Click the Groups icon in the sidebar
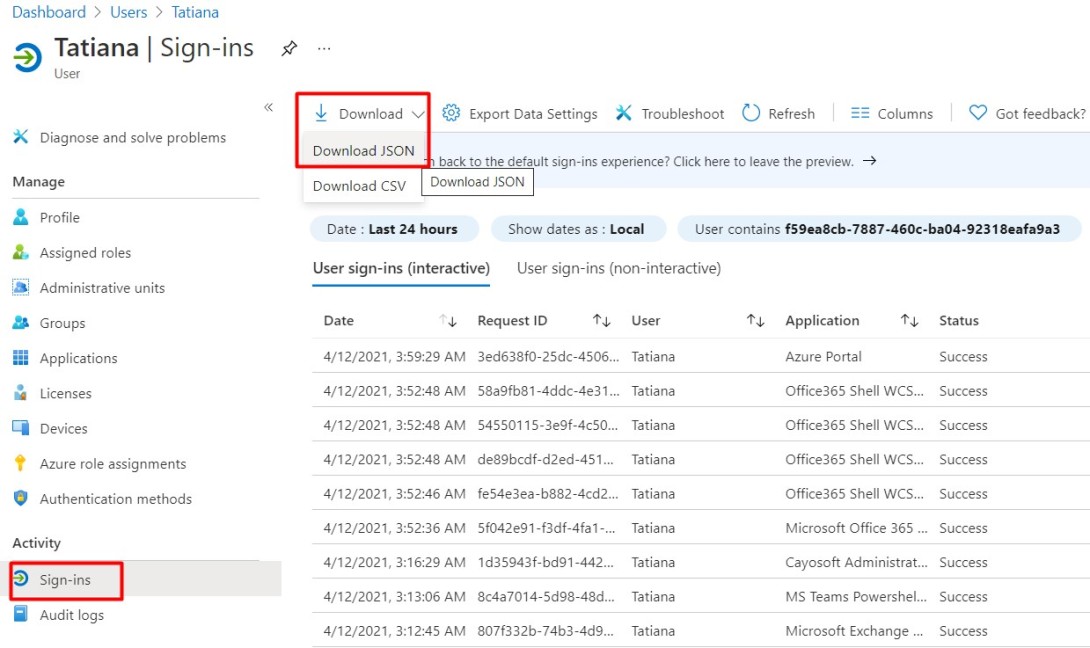The height and width of the screenshot is (648, 1090). tap(21, 323)
